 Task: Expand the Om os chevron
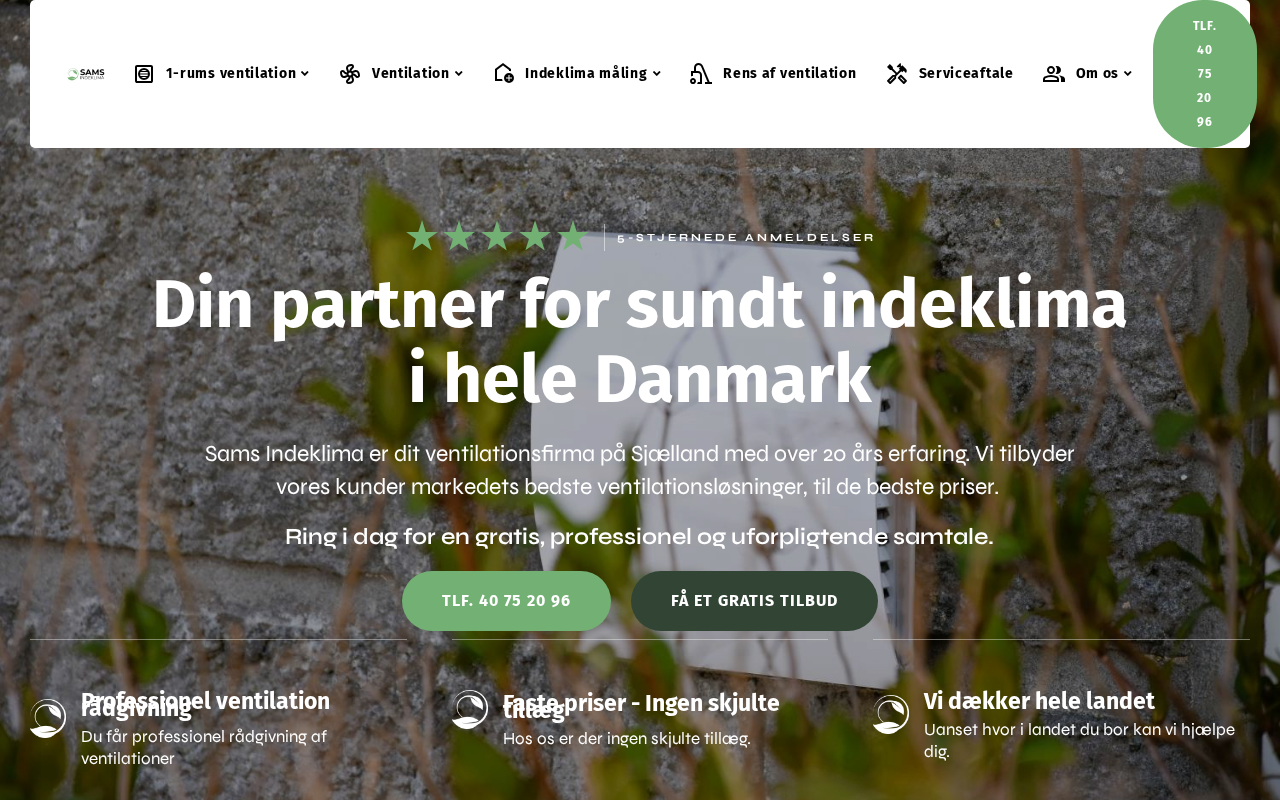tap(1127, 74)
